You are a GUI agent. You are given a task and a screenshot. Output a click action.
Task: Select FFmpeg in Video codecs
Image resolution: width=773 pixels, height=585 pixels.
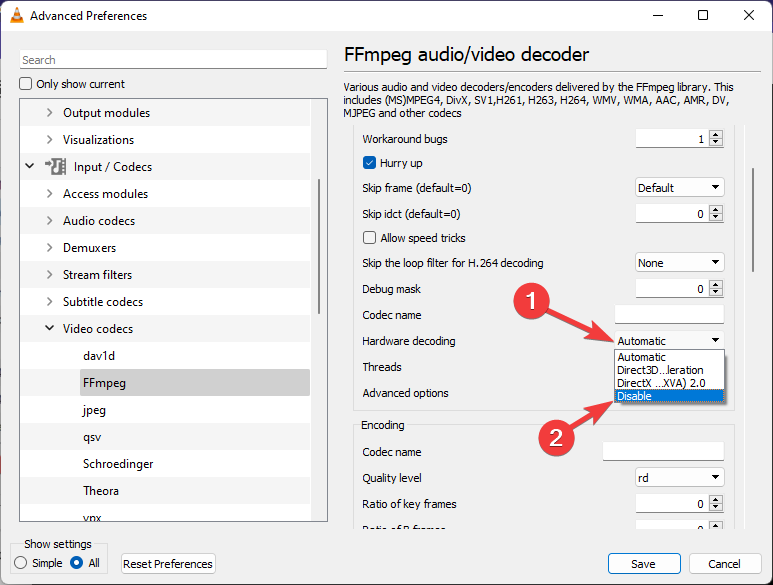tap(195, 382)
